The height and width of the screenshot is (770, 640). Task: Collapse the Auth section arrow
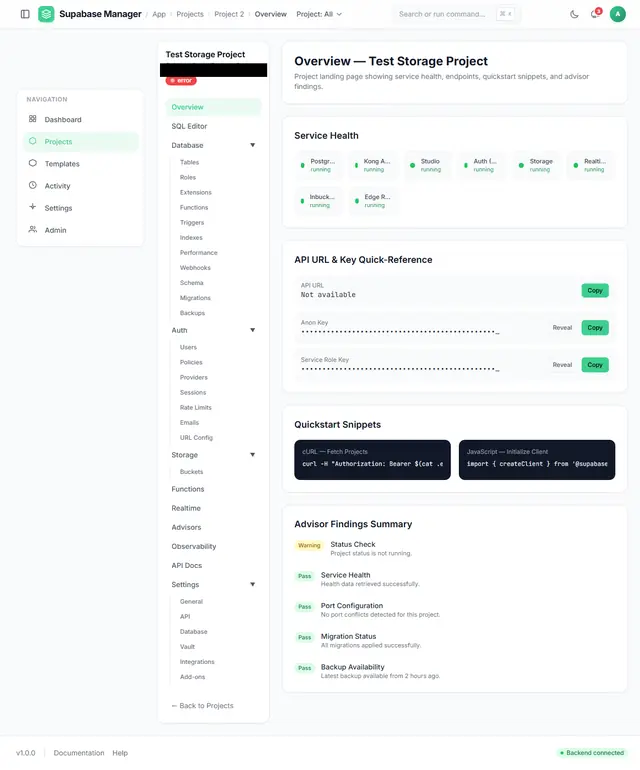pyautogui.click(x=252, y=330)
